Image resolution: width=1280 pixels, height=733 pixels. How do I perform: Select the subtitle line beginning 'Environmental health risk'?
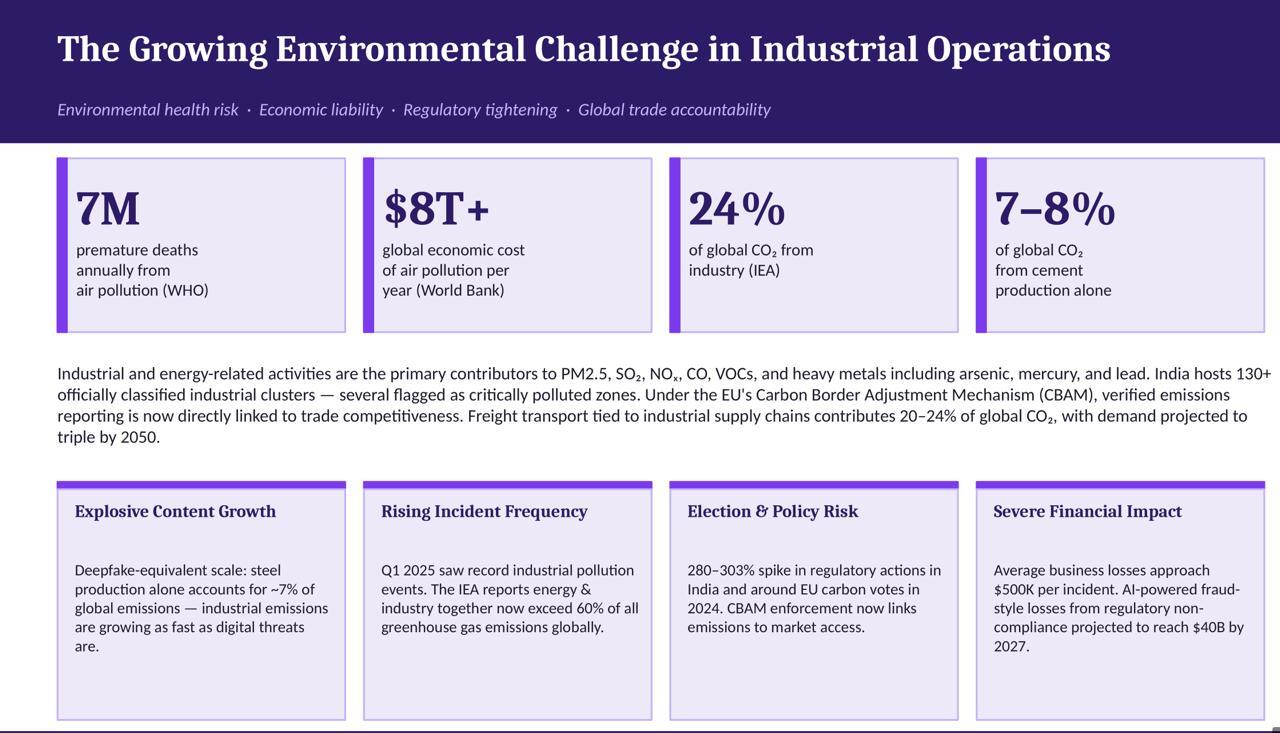pos(413,110)
